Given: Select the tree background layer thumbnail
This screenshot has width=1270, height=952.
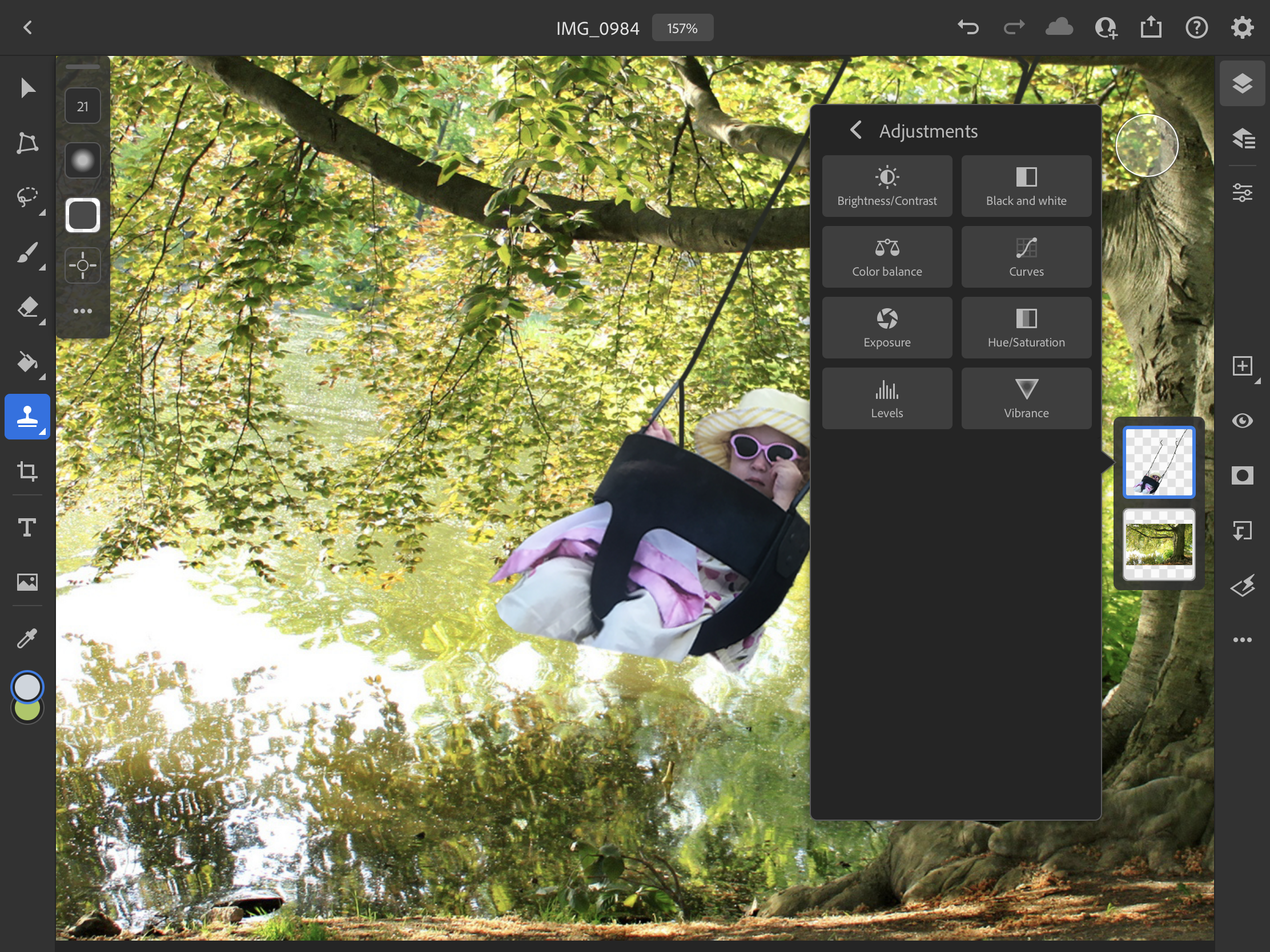Looking at the screenshot, I should pos(1159,544).
